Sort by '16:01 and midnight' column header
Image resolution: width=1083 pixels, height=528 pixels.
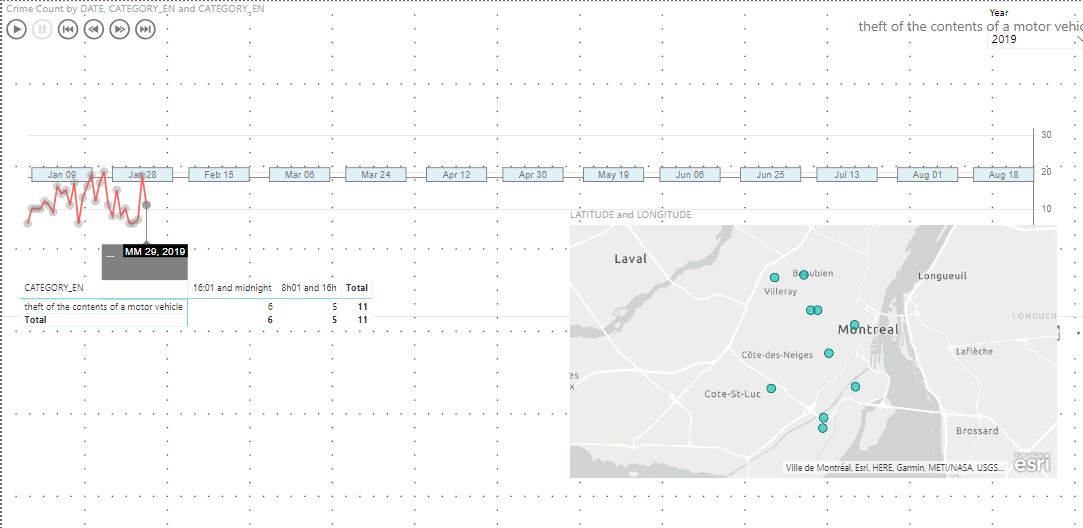point(233,287)
